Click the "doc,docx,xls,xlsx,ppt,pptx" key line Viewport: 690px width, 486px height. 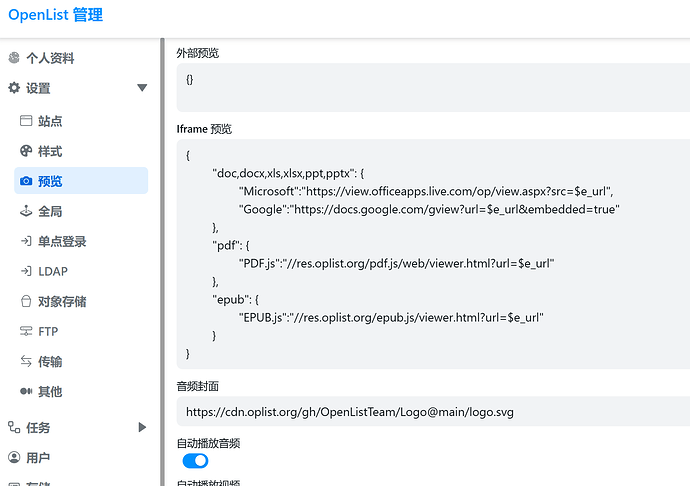click(288, 173)
